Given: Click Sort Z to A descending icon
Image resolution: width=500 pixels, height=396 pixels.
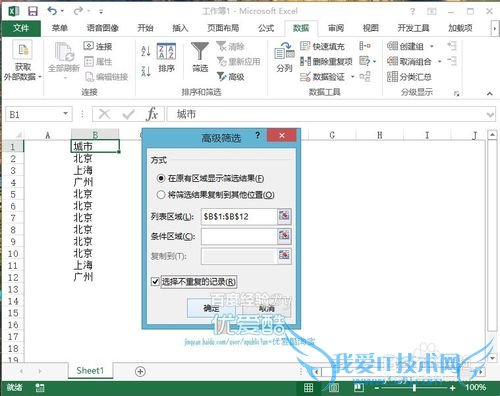Looking at the screenshot, I should point(146,71).
